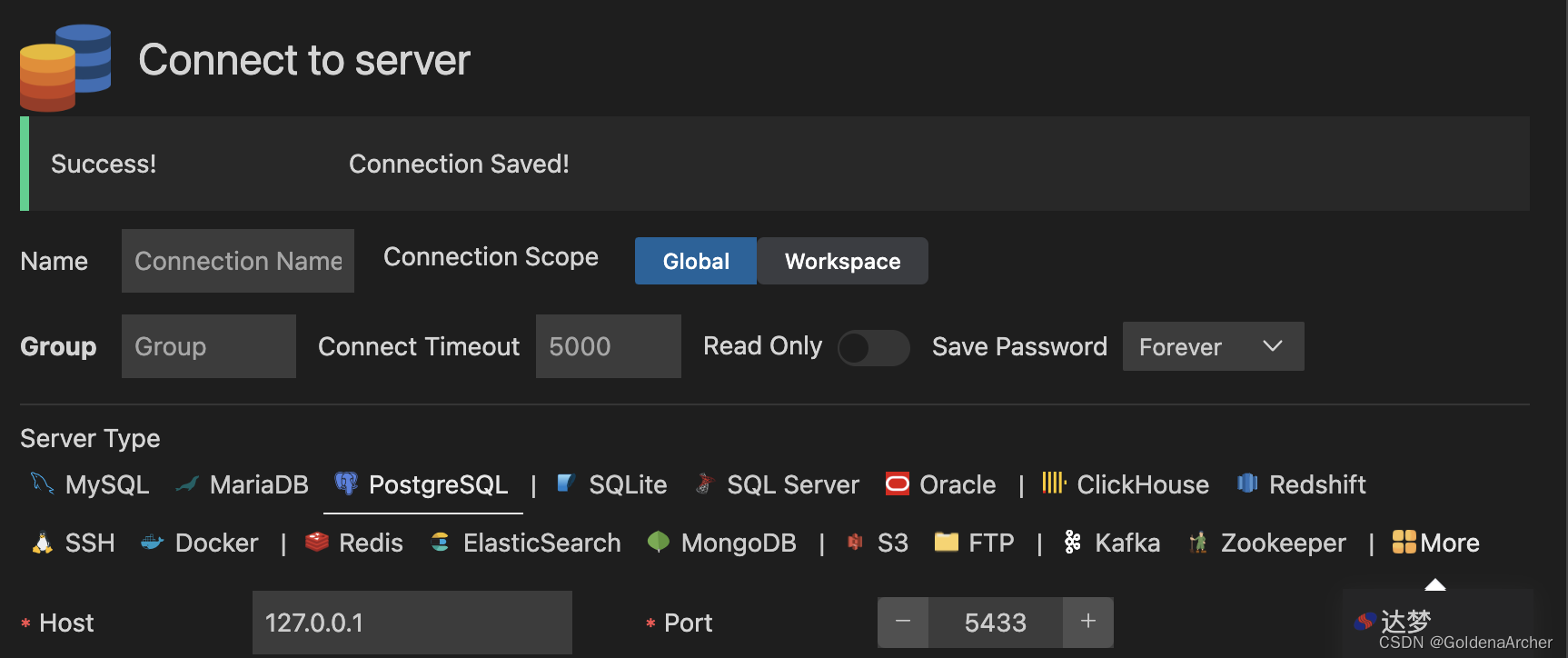Pick the Kafka nodes icon

point(1073,542)
